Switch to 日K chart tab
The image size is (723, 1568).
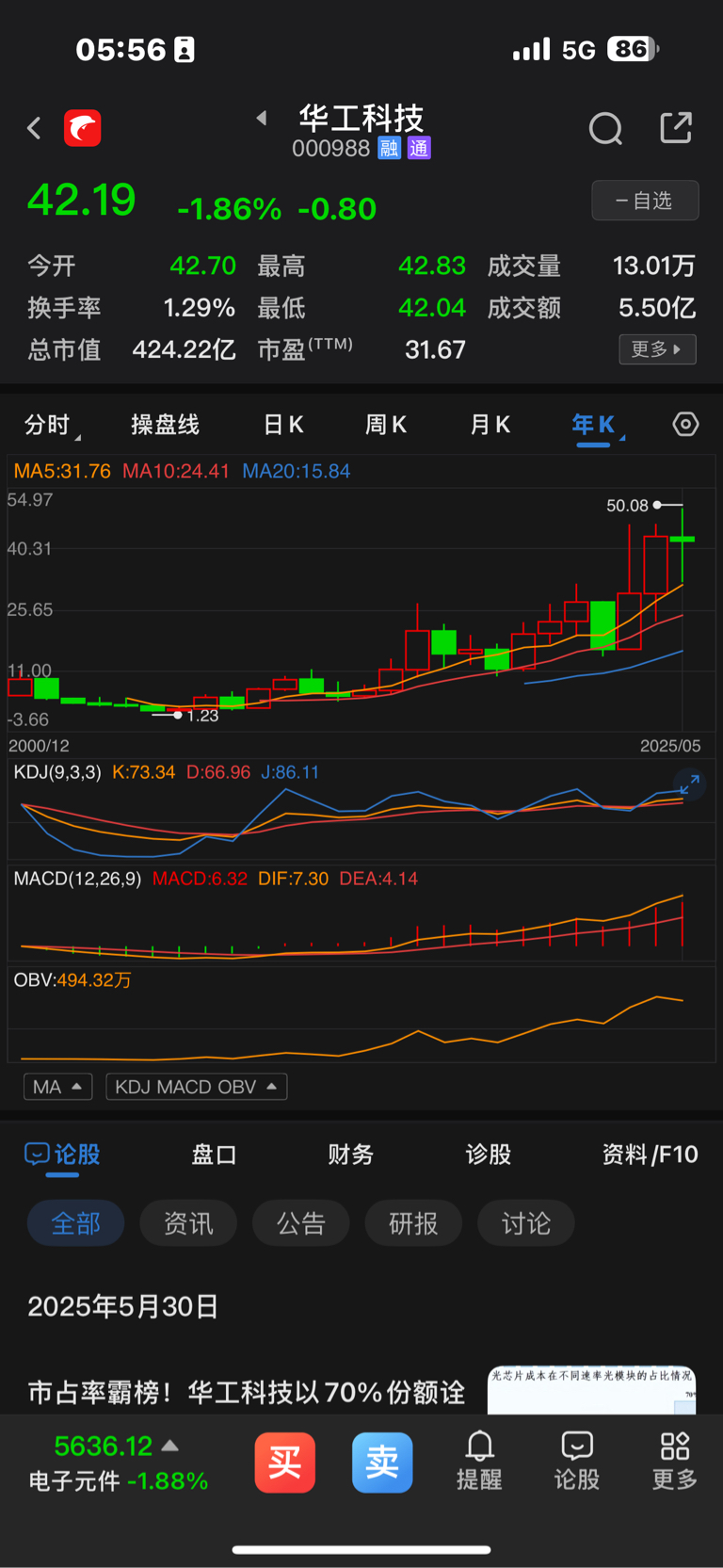click(x=283, y=425)
